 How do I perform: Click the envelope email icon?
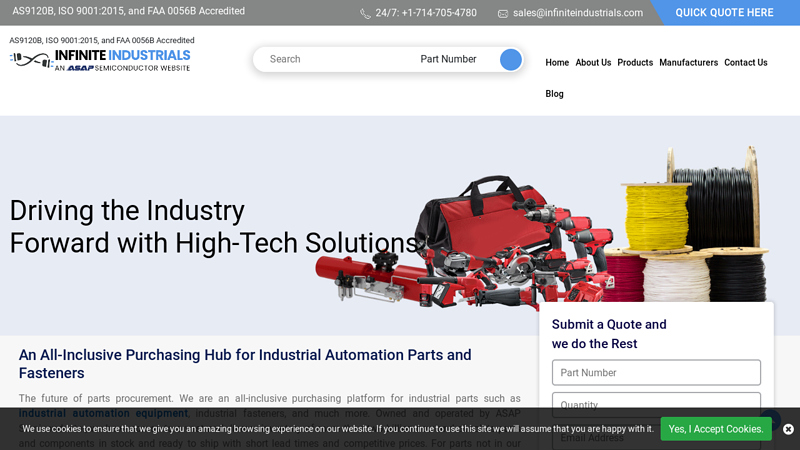[x=503, y=14]
